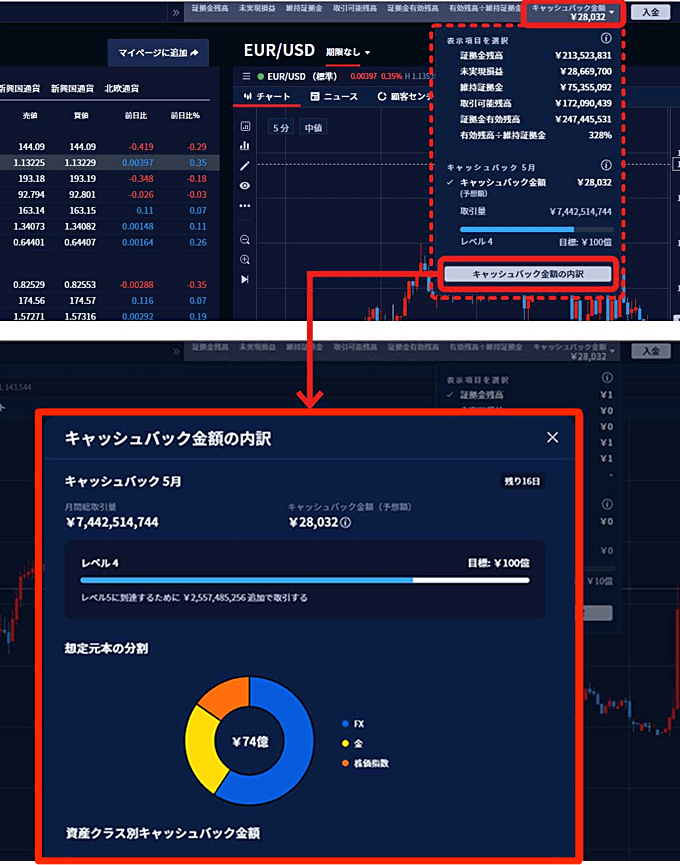Select the row with sell price 144.09
Image resolution: width=680 pixels, height=865 pixels.
(x=110, y=147)
